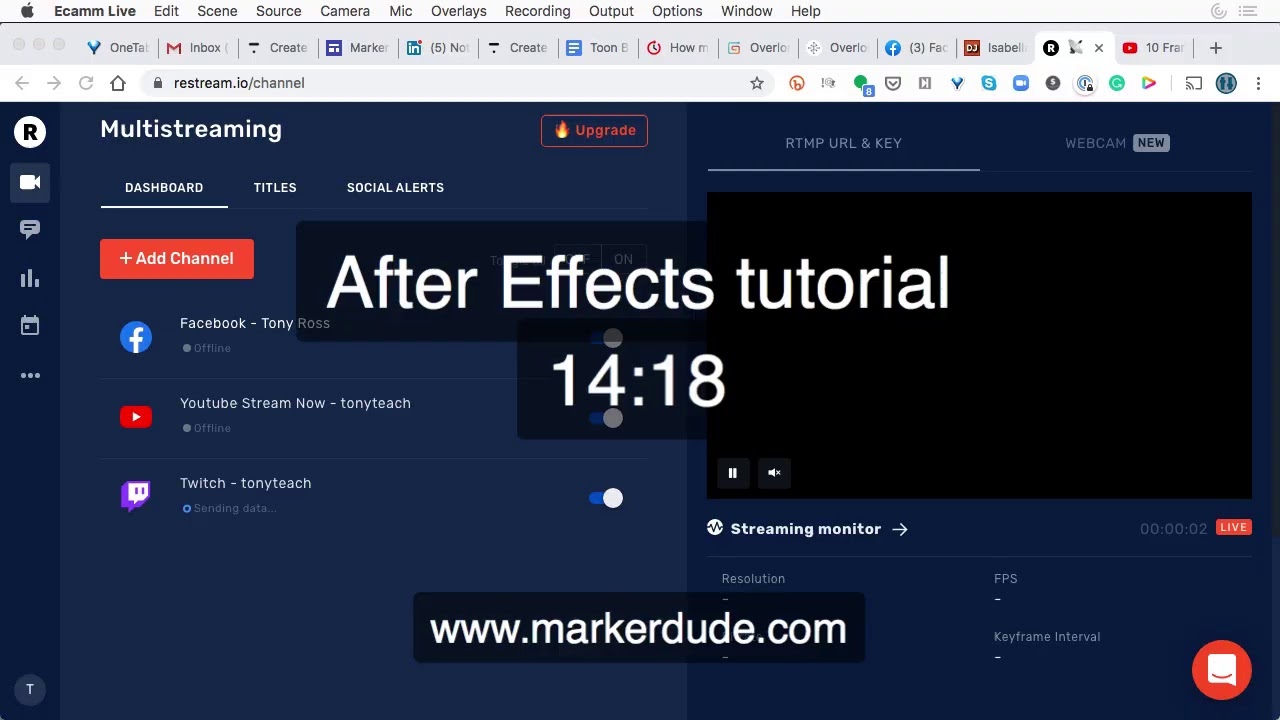
Task: Open the Overlays menu
Action: point(459,11)
